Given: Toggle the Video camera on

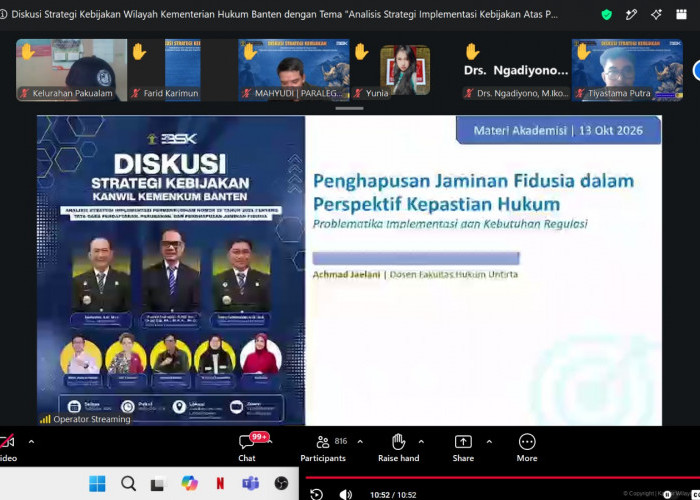Looking at the screenshot, I should coord(7,448).
